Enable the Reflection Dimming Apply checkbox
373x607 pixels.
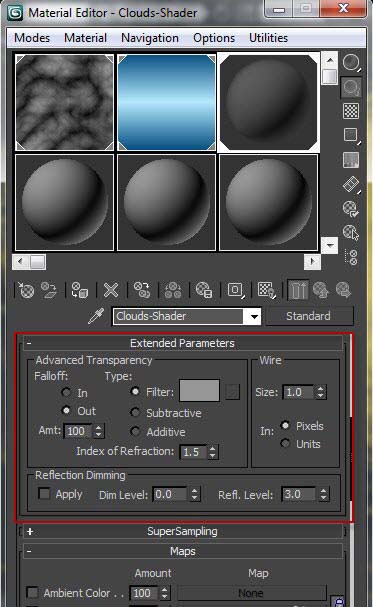[44, 494]
